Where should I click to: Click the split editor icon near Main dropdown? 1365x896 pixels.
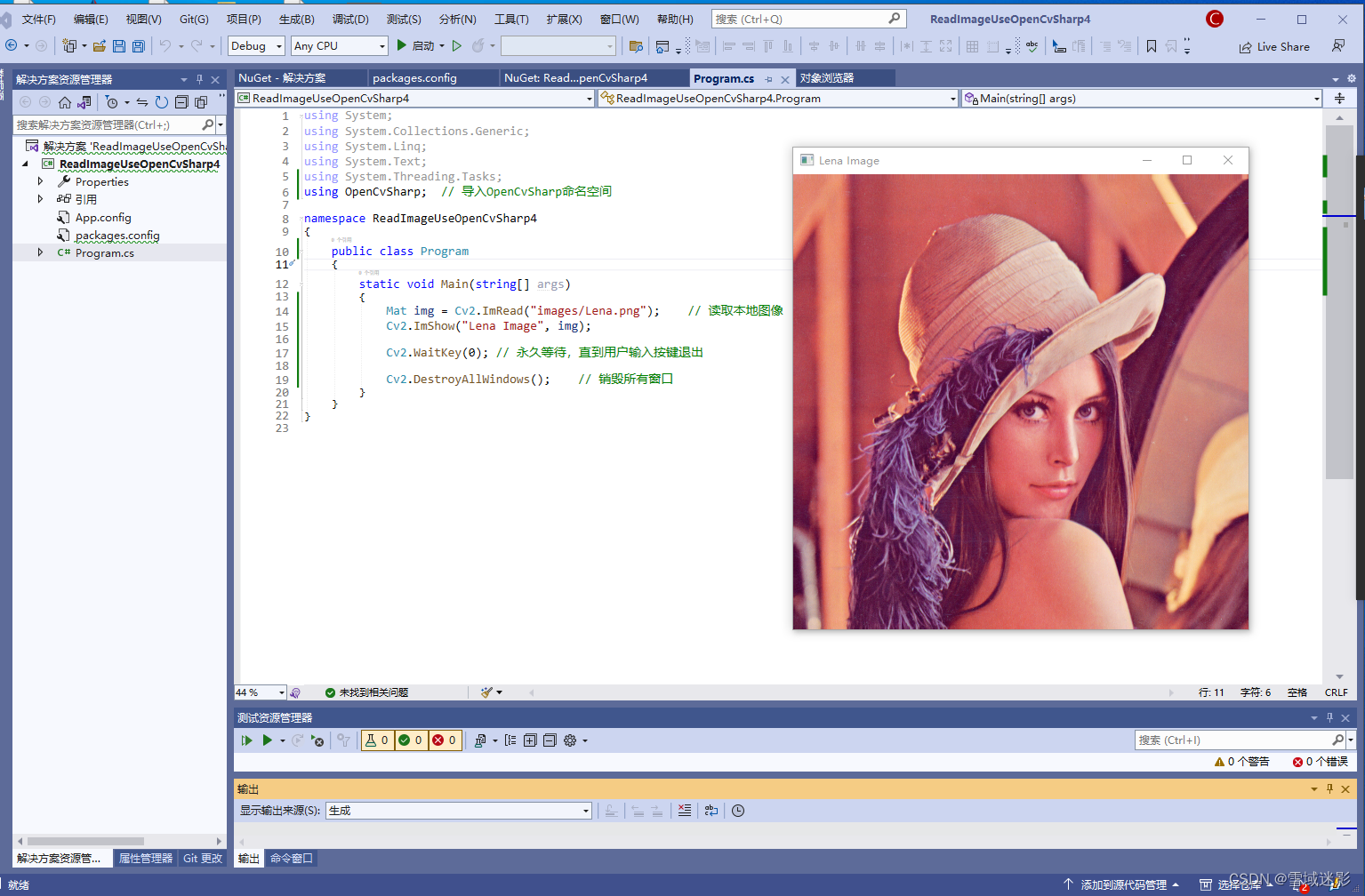[1340, 99]
